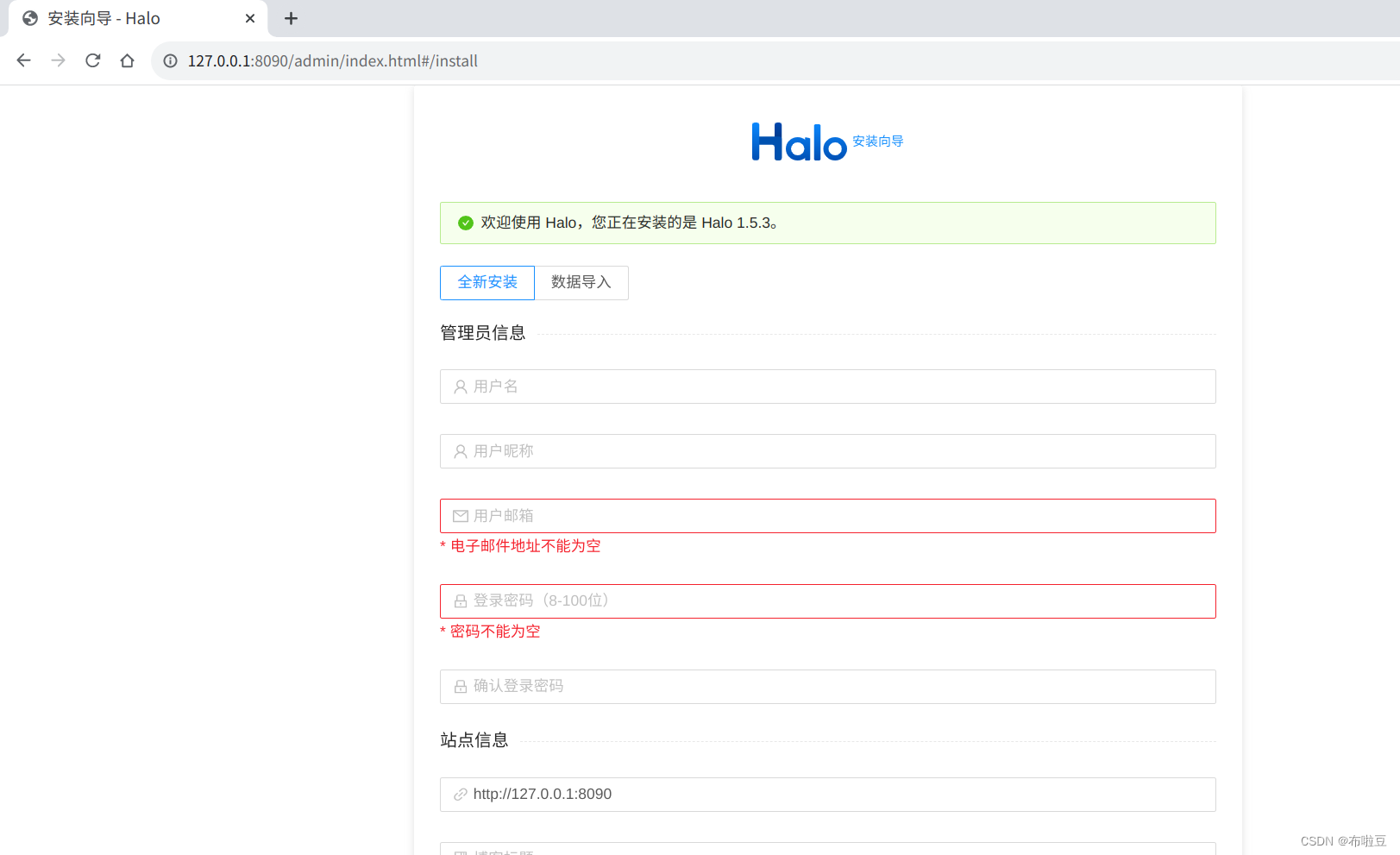Click the back arrow in the browser toolbar
Viewport: 1400px width, 855px height.
[23, 60]
